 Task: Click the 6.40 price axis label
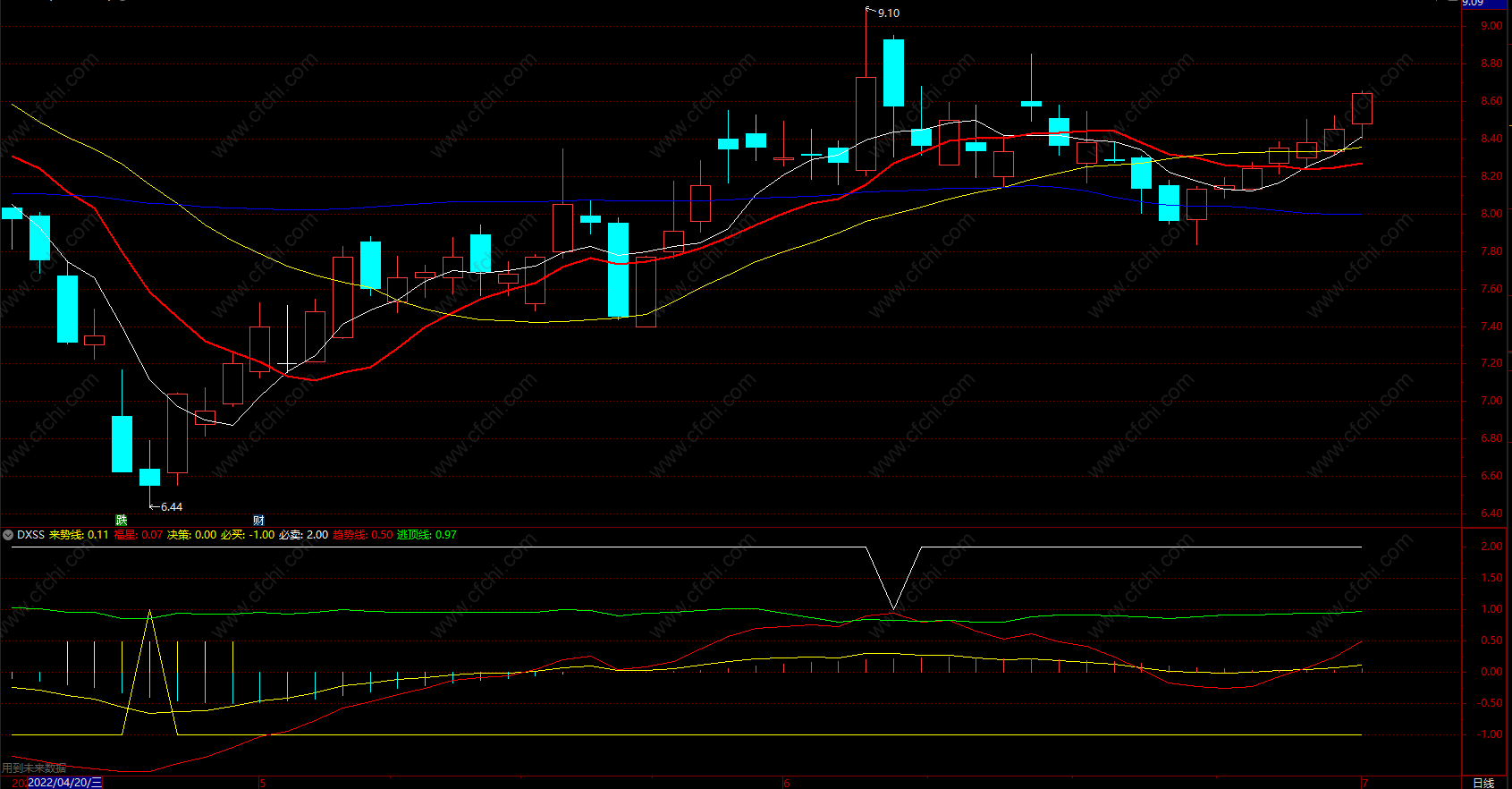(1491, 513)
